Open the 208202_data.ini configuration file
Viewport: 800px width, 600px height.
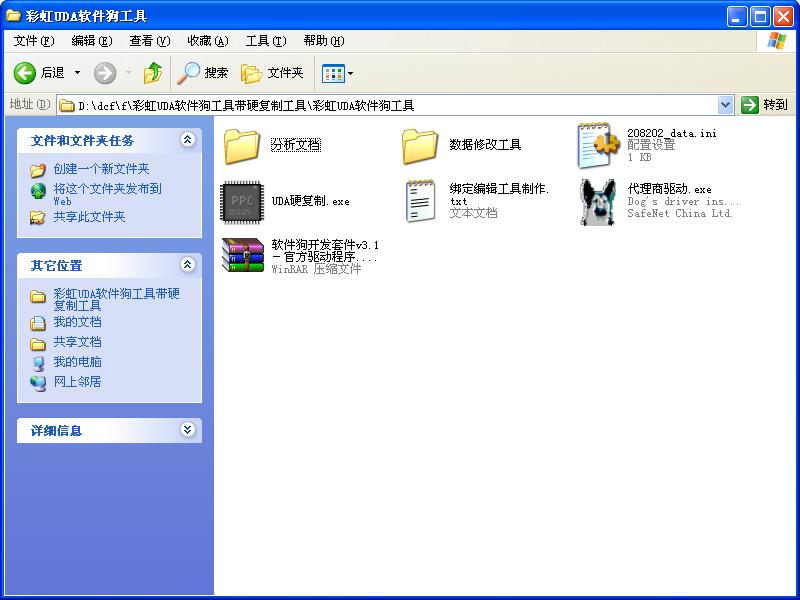[x=598, y=145]
